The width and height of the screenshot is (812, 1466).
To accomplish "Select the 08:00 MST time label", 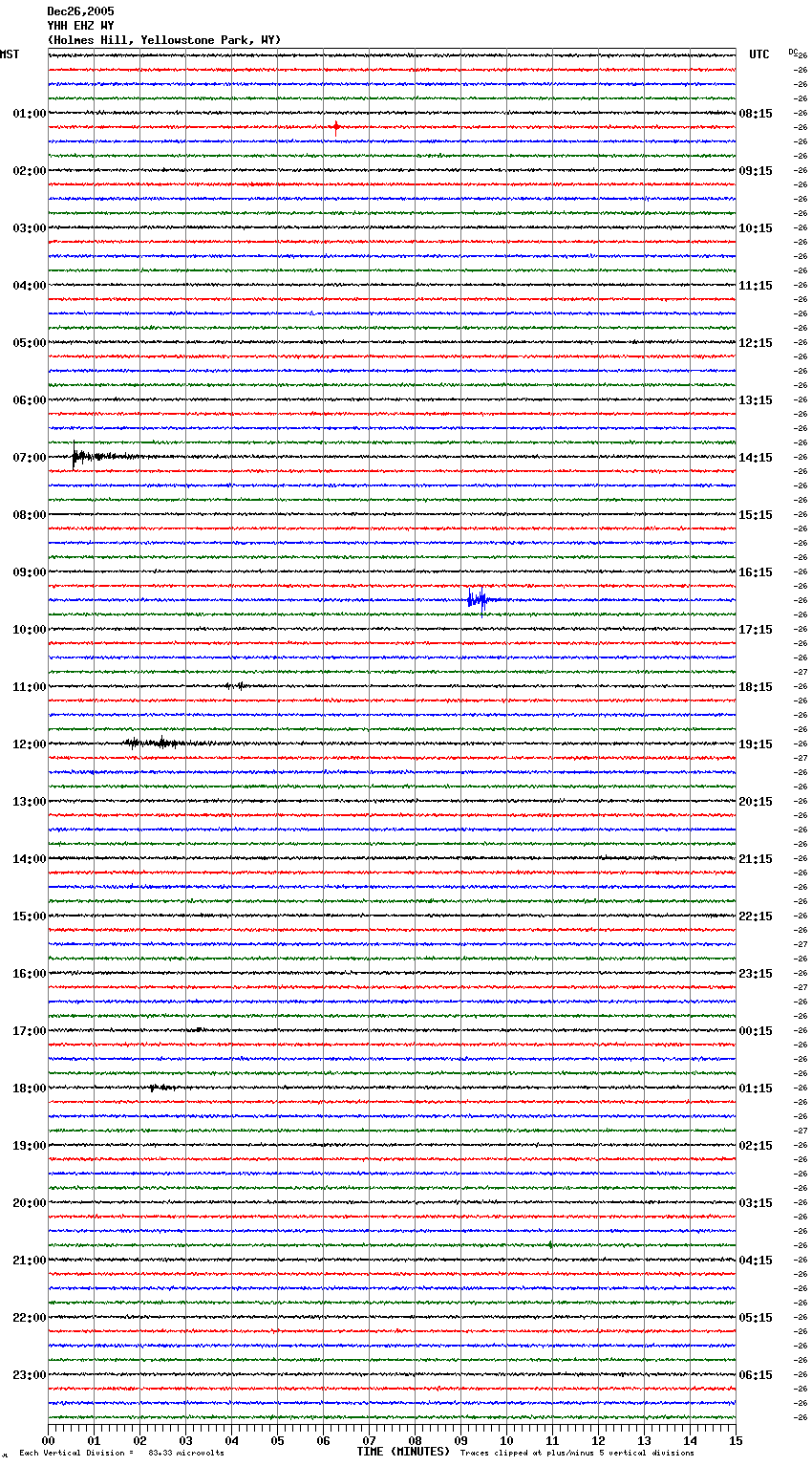I will pyautogui.click(x=30, y=515).
